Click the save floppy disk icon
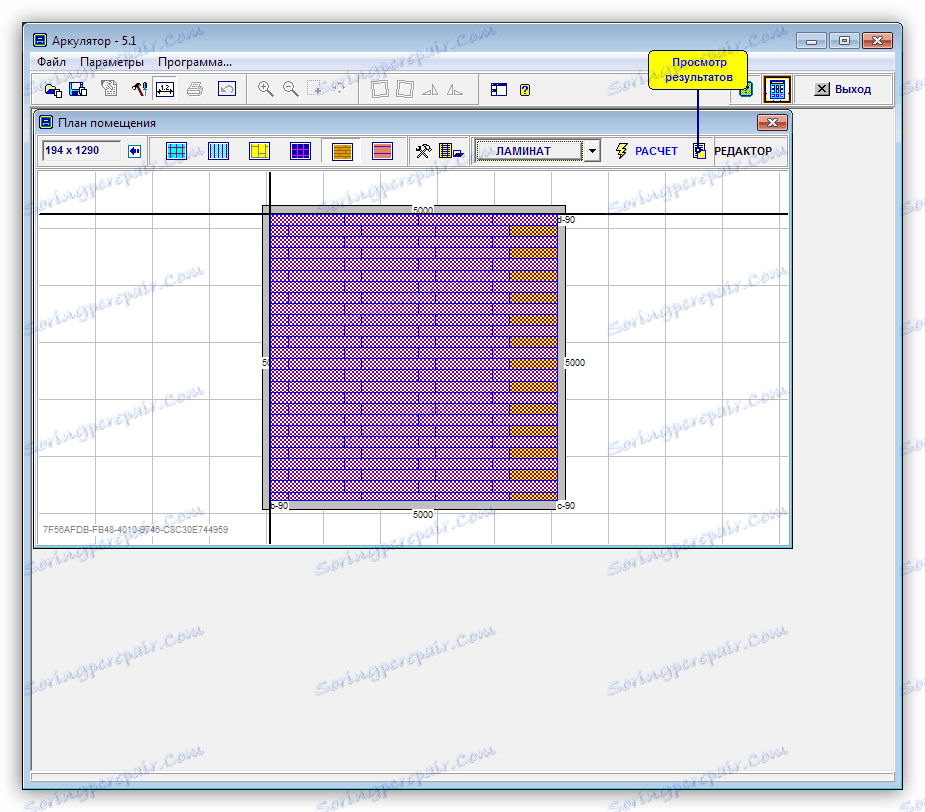The height and width of the screenshot is (812, 925). pos(78,89)
